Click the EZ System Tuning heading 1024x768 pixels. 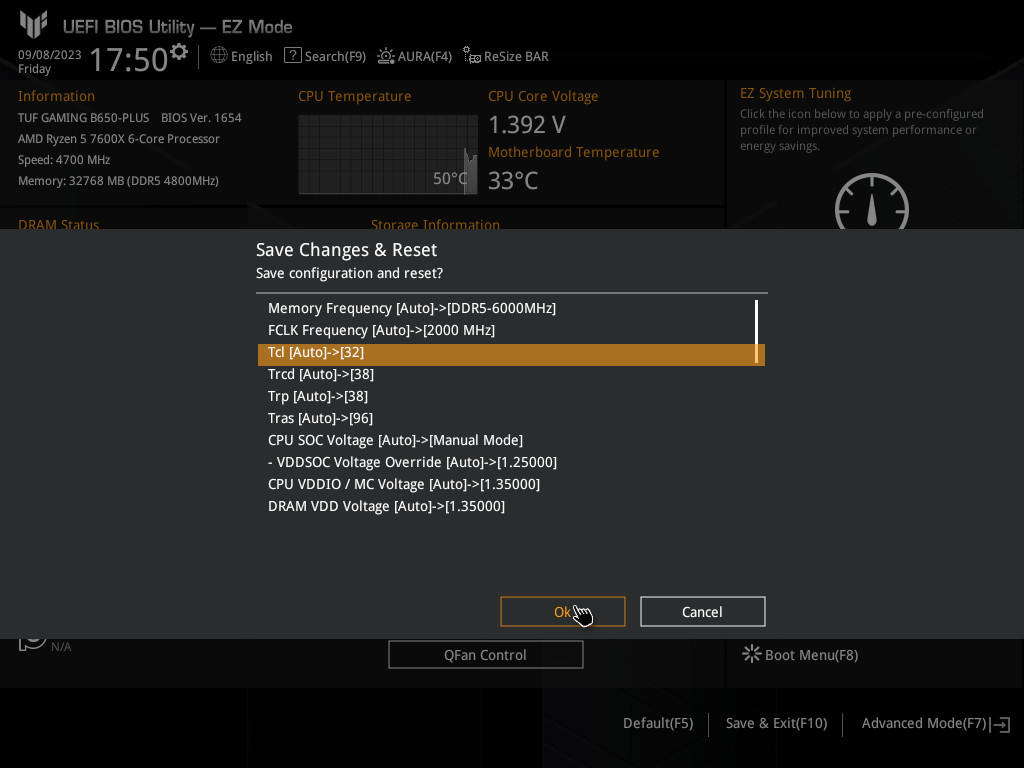tap(795, 93)
